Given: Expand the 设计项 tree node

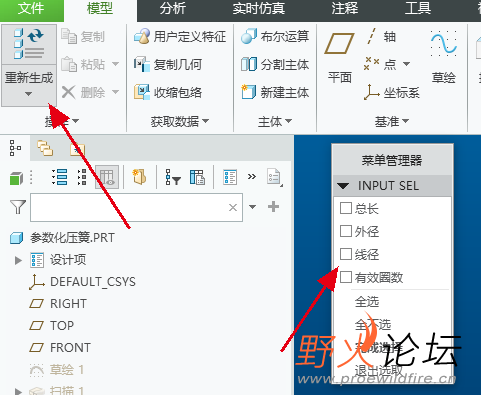Looking at the screenshot, I should point(18,260).
